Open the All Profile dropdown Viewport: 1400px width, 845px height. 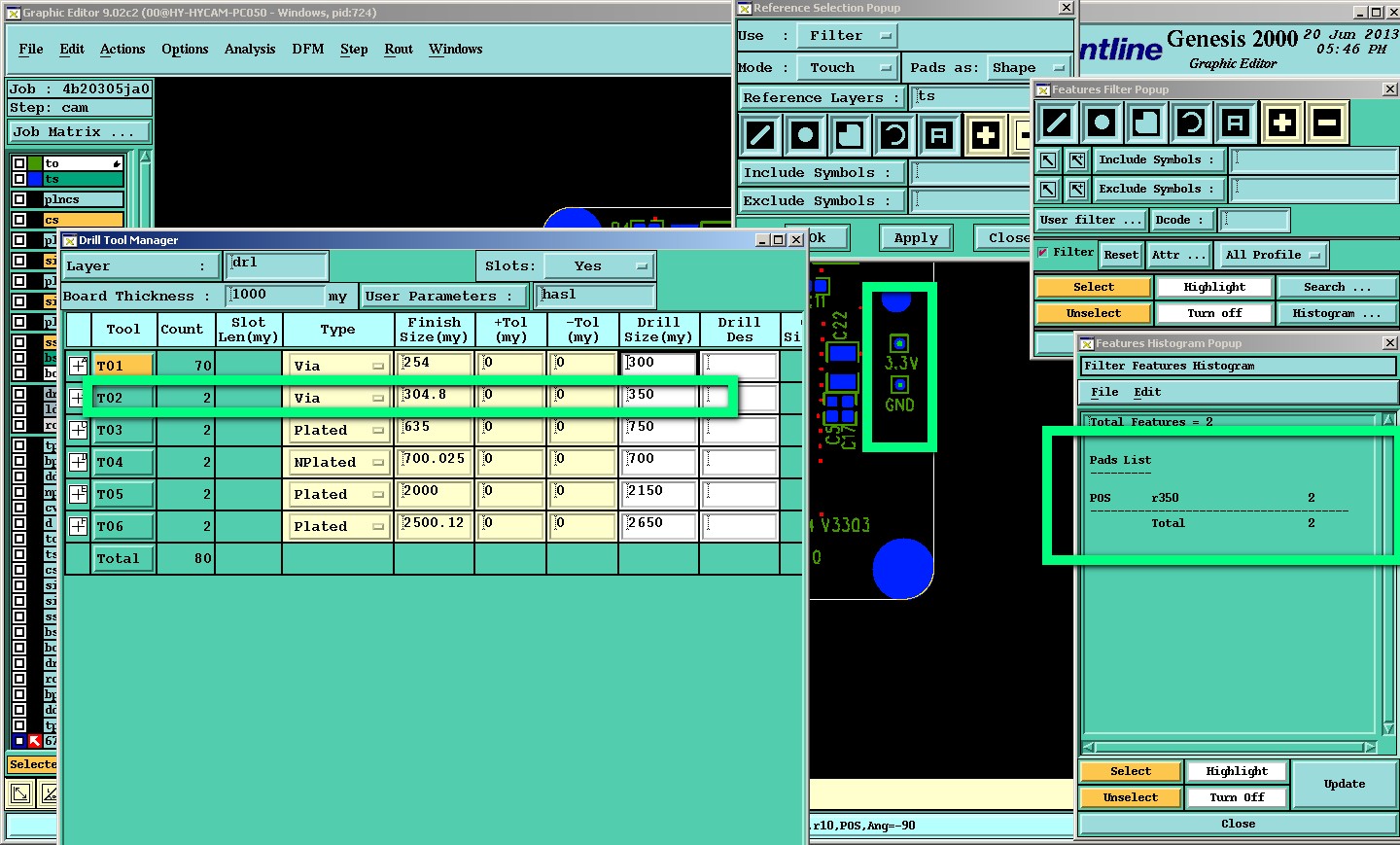point(1273,255)
